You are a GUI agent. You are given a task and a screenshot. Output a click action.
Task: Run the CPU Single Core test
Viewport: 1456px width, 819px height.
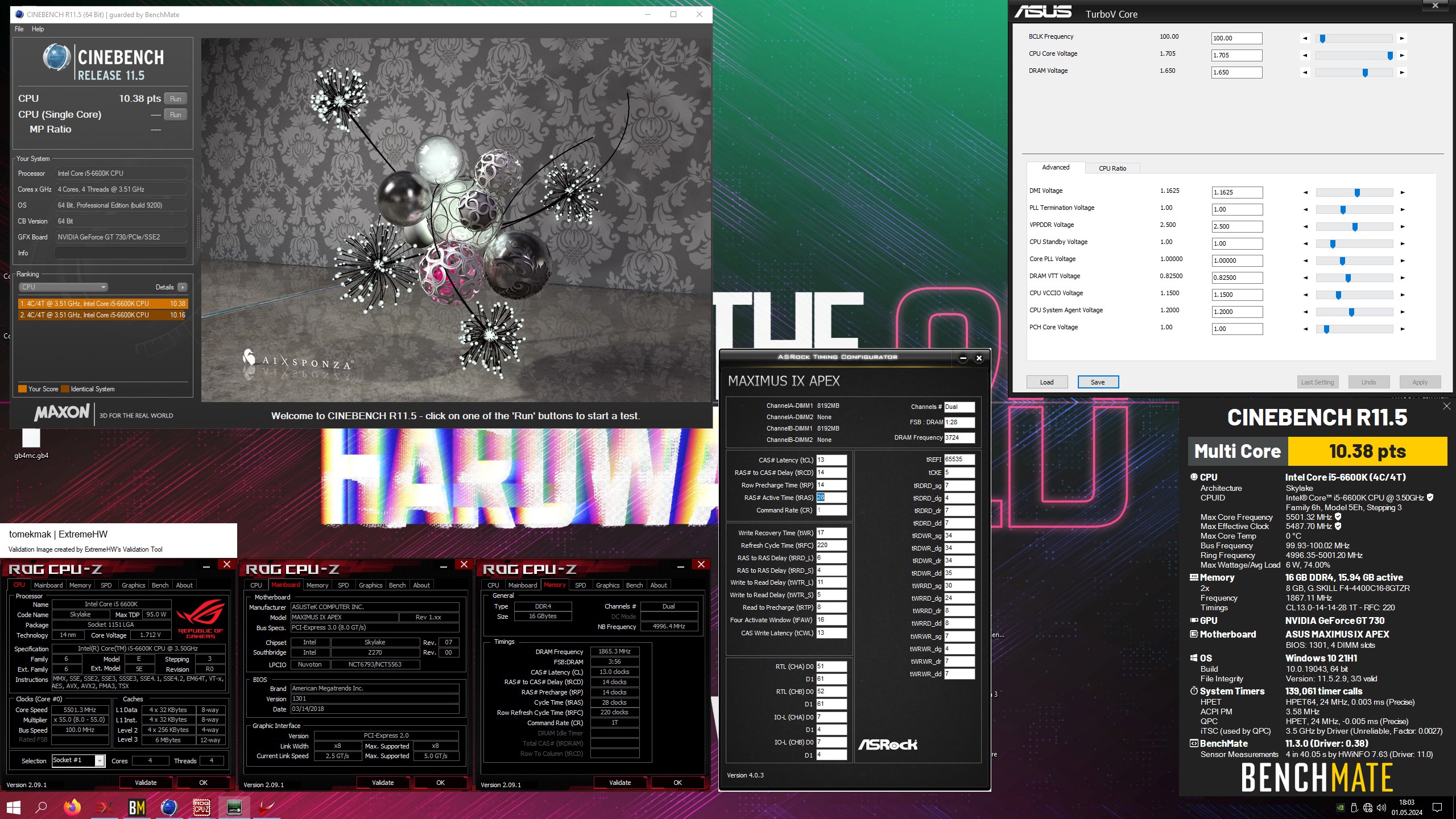pyautogui.click(x=176, y=115)
